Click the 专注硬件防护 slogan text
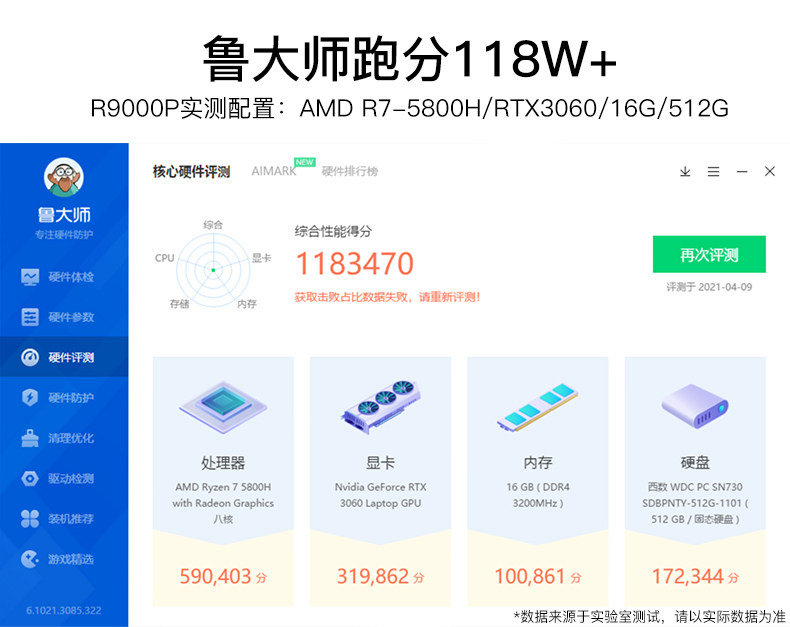 (64, 234)
